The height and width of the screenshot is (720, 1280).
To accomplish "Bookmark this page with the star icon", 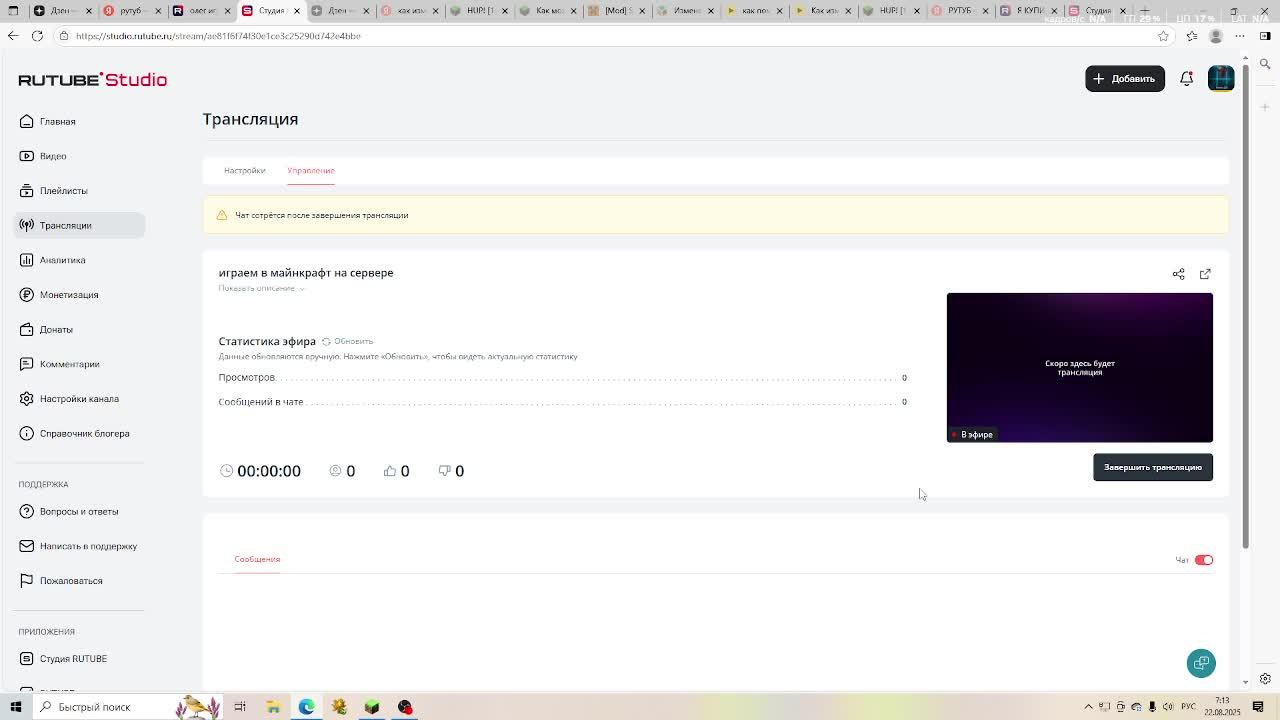I will click(x=1163, y=36).
